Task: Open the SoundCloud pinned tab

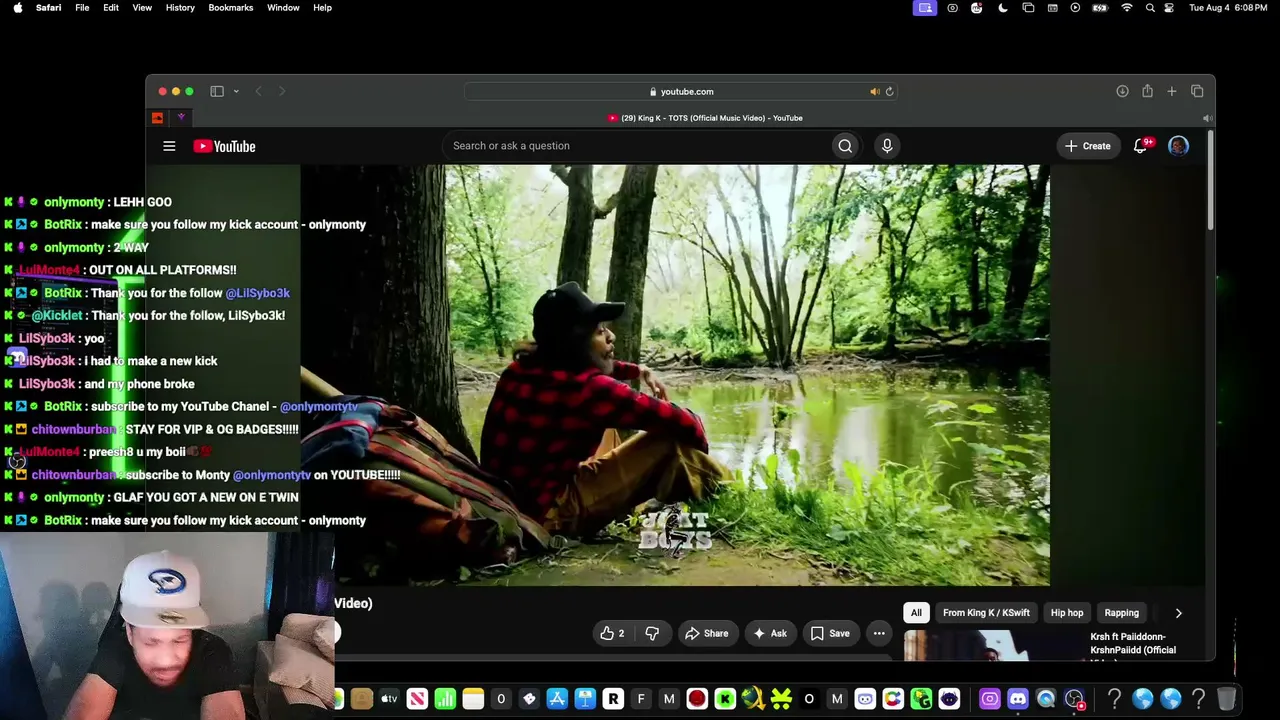Action: coord(157,118)
